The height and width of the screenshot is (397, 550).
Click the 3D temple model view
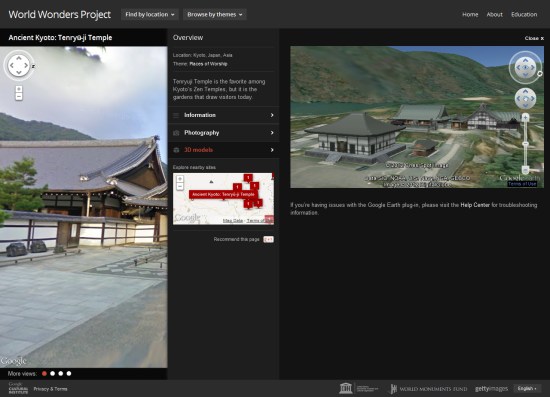coord(417,117)
